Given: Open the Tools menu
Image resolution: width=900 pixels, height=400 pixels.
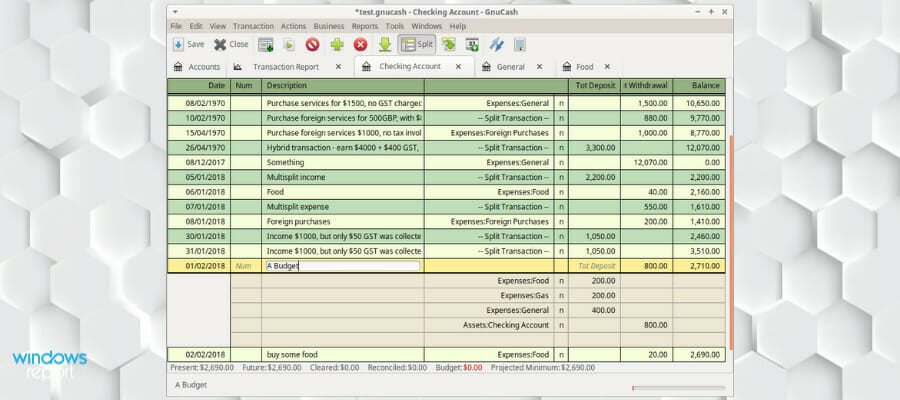Looking at the screenshot, I should coord(395,26).
